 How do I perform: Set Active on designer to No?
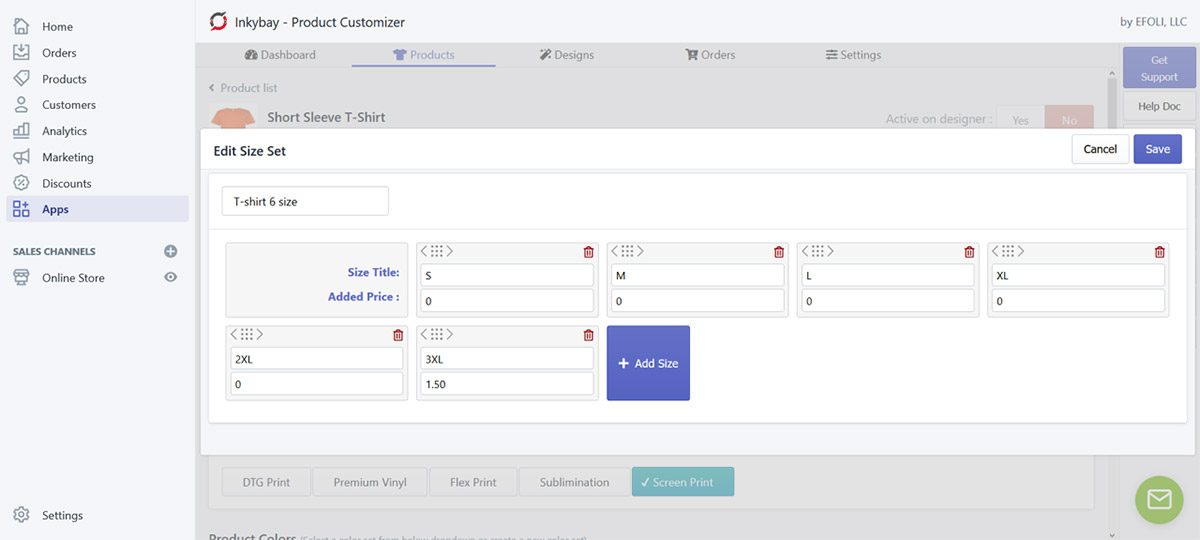[1069, 119]
